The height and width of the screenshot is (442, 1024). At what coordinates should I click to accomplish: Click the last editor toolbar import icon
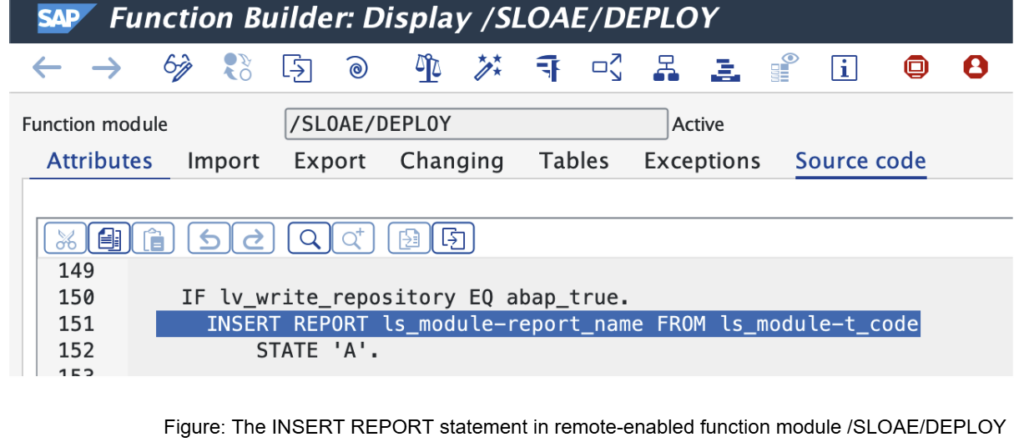453,238
